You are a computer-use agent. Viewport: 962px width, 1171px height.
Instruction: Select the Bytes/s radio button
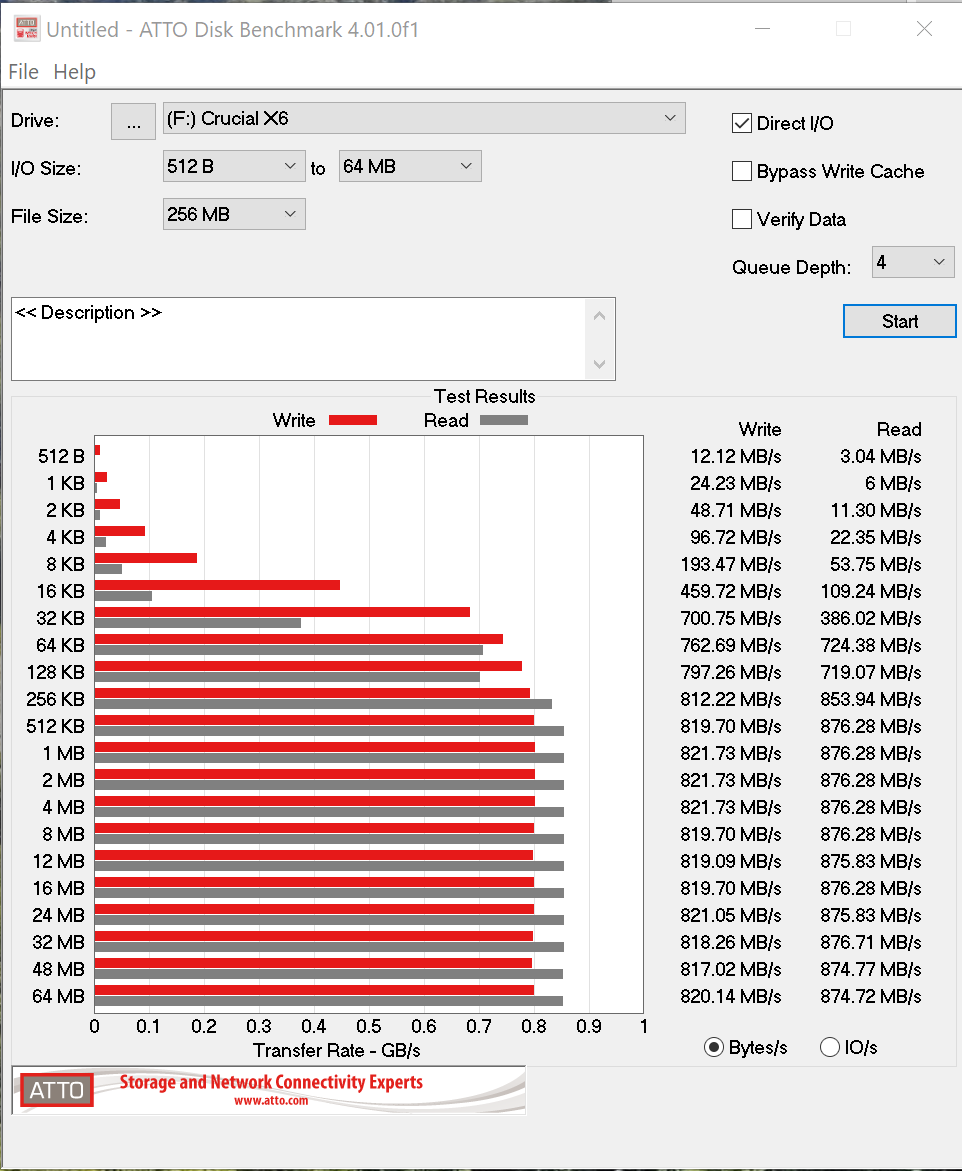click(714, 1047)
